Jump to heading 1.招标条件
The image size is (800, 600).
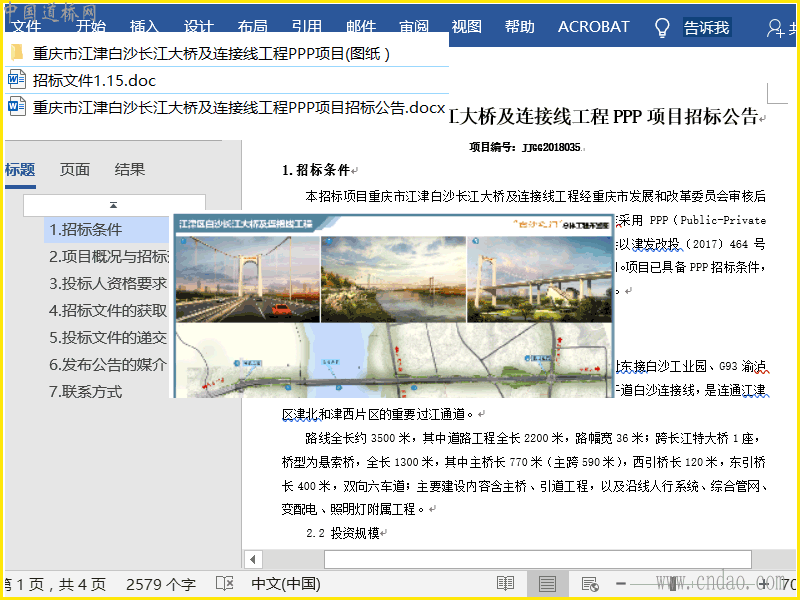pos(86,230)
